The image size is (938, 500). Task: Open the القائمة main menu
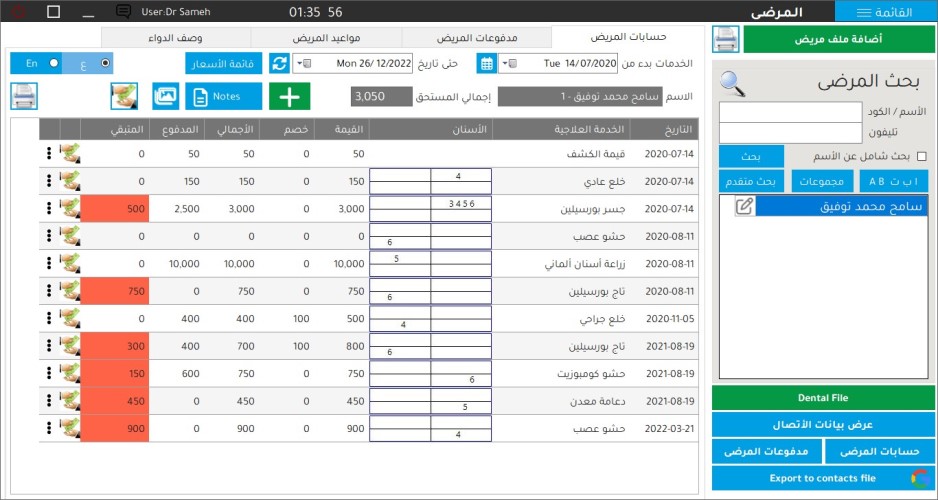tap(885, 12)
